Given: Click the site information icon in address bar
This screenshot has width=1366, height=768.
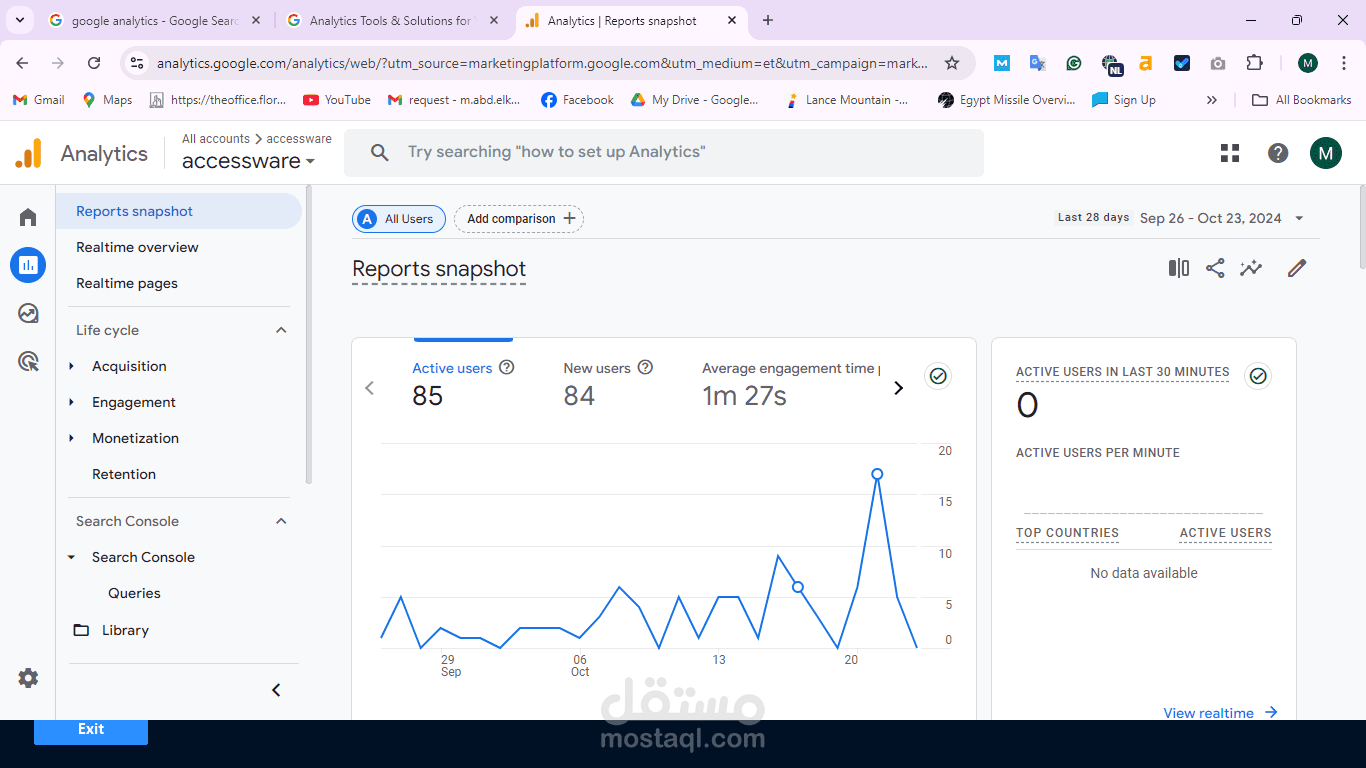Looking at the screenshot, I should (x=138, y=63).
